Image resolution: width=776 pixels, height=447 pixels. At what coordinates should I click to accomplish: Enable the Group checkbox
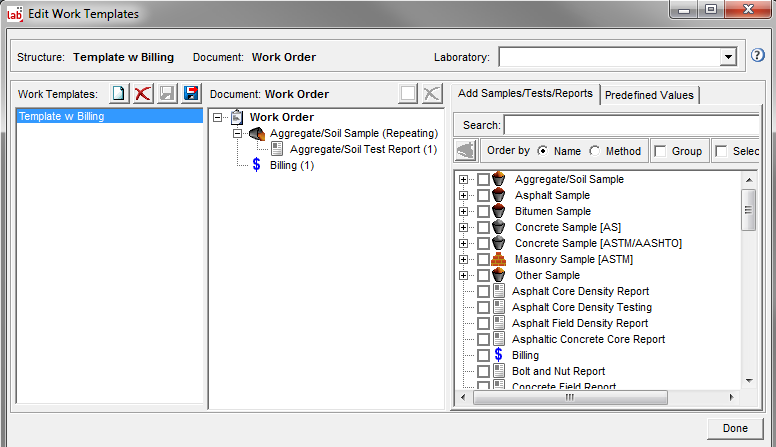(661, 151)
